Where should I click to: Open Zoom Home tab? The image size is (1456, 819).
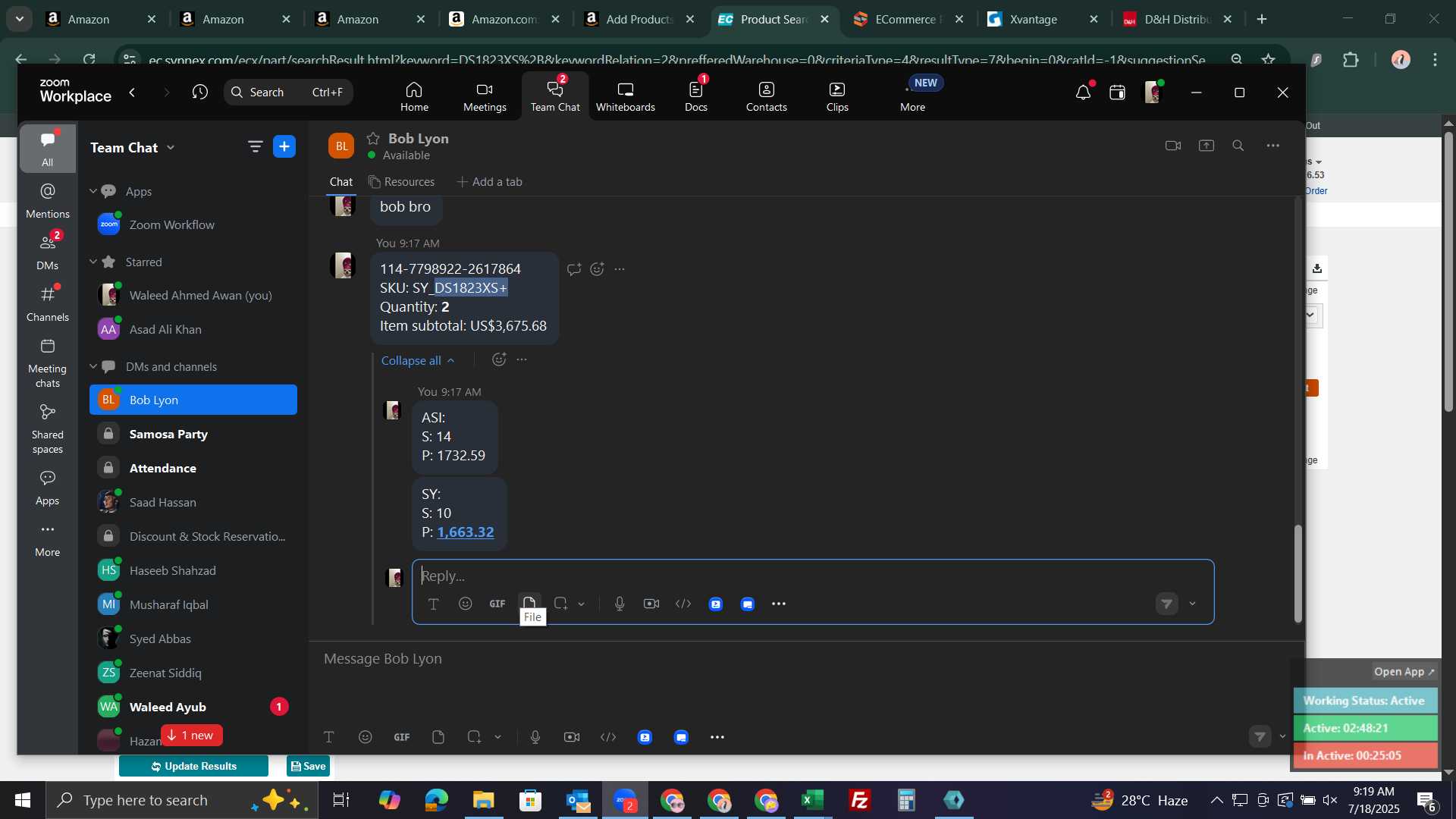pyautogui.click(x=414, y=96)
